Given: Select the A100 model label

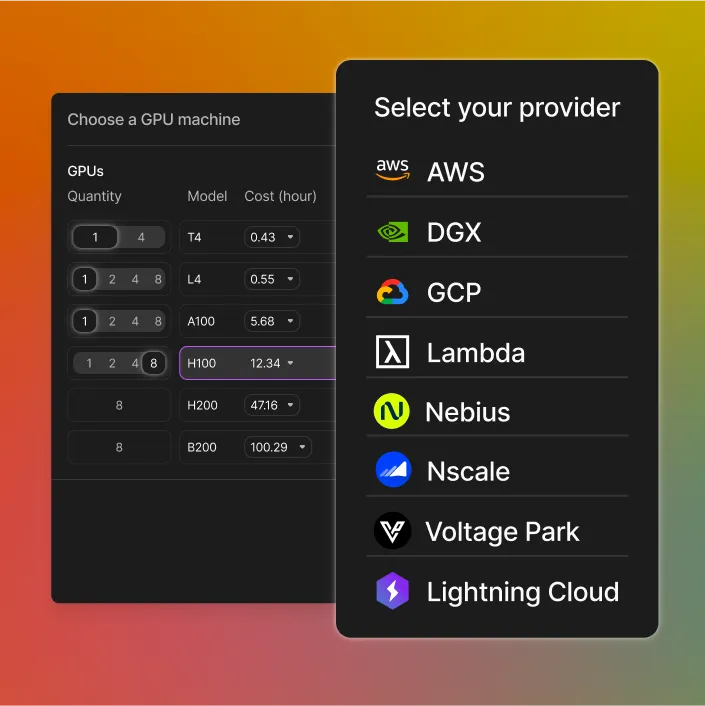Looking at the screenshot, I should point(201,321).
